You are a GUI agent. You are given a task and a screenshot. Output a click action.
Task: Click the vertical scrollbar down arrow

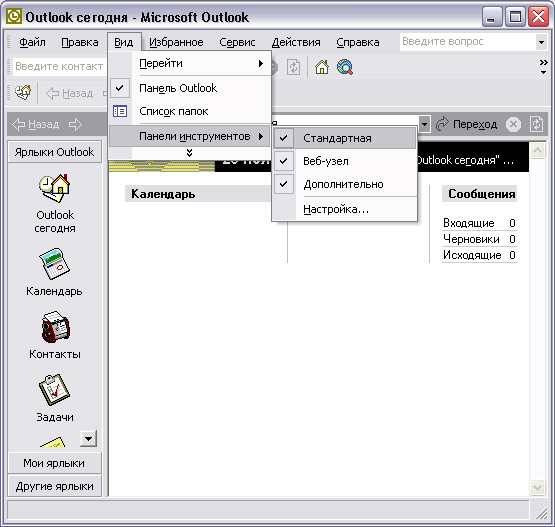point(537,487)
